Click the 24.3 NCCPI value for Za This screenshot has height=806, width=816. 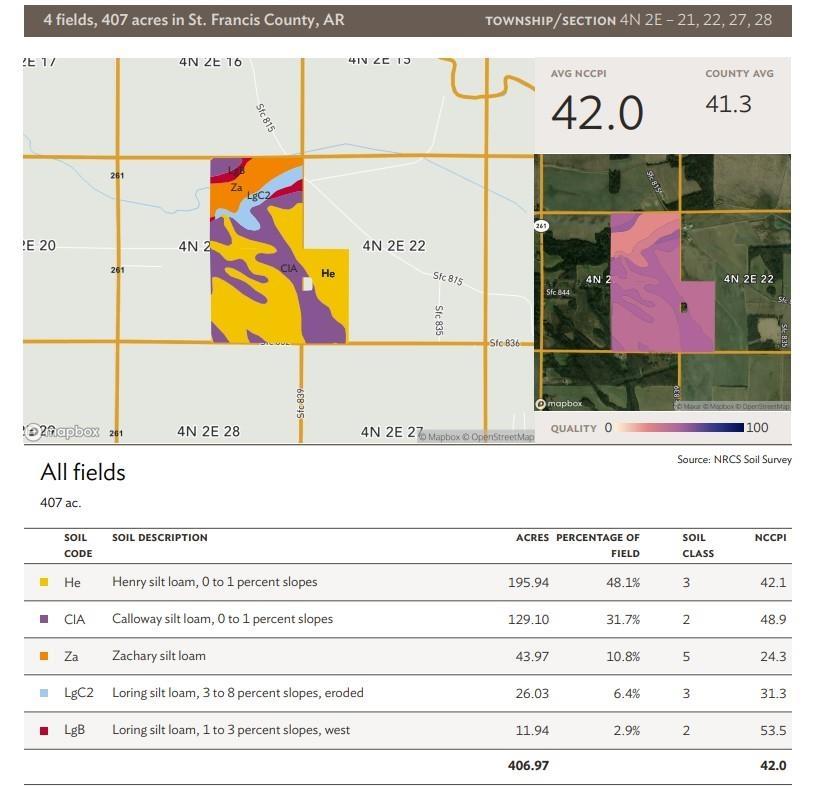point(773,656)
